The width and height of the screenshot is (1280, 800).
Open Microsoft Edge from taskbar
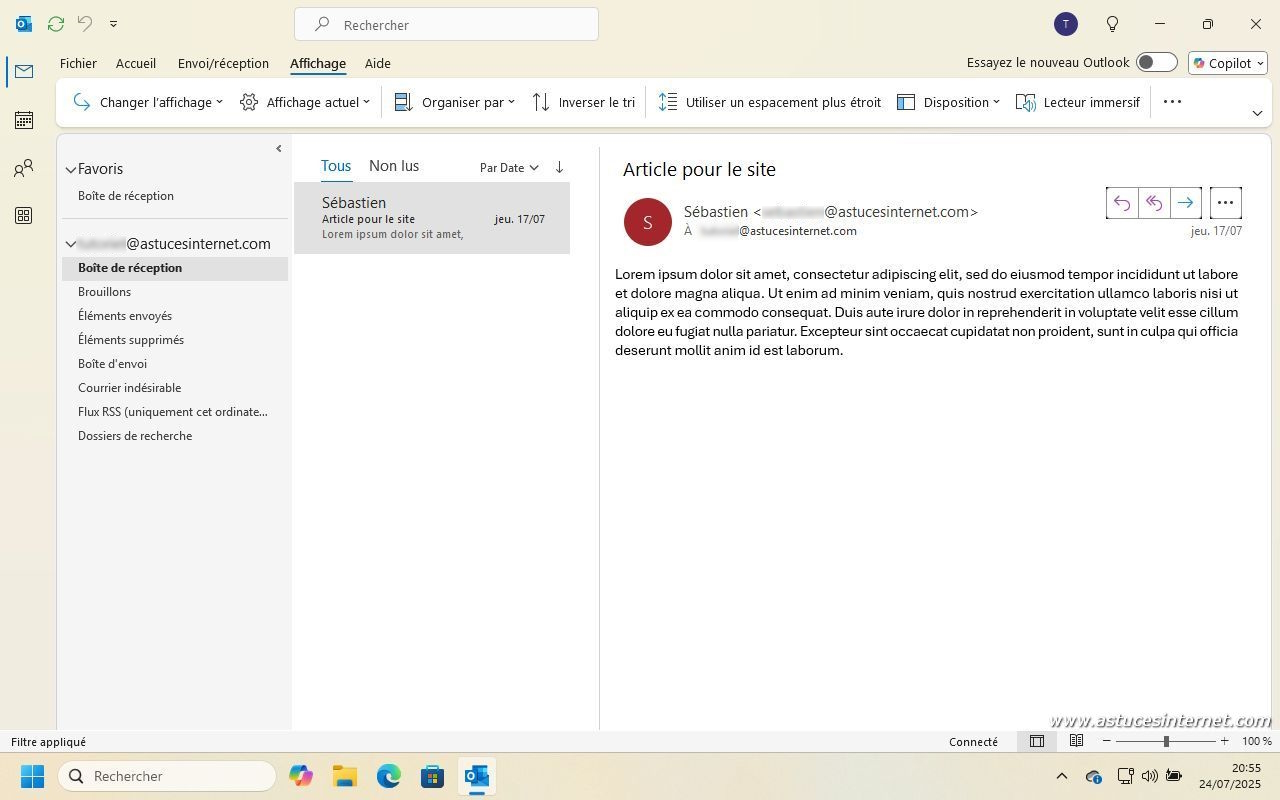[389, 776]
